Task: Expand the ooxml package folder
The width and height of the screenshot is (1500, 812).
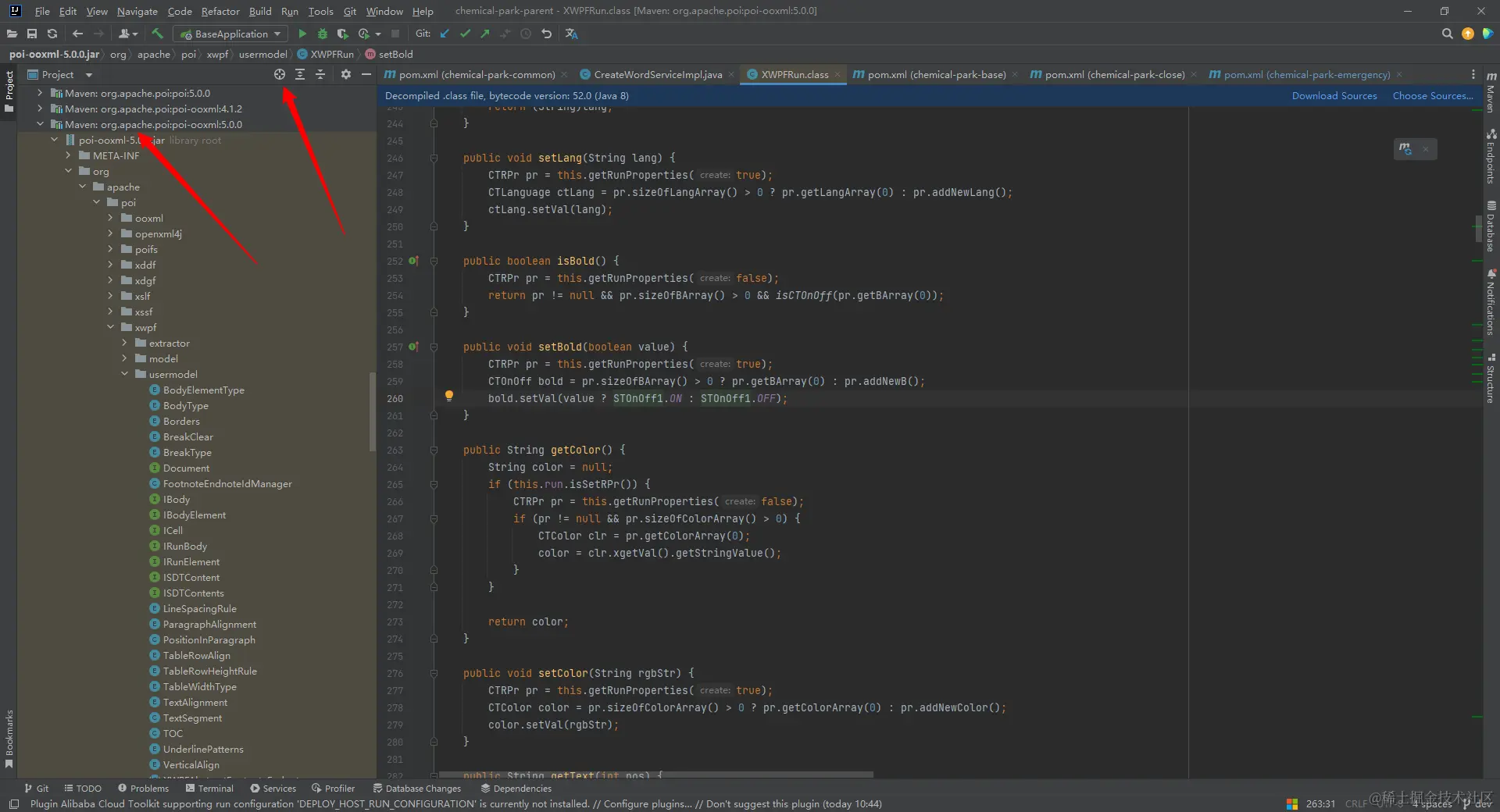Action: 110,219
